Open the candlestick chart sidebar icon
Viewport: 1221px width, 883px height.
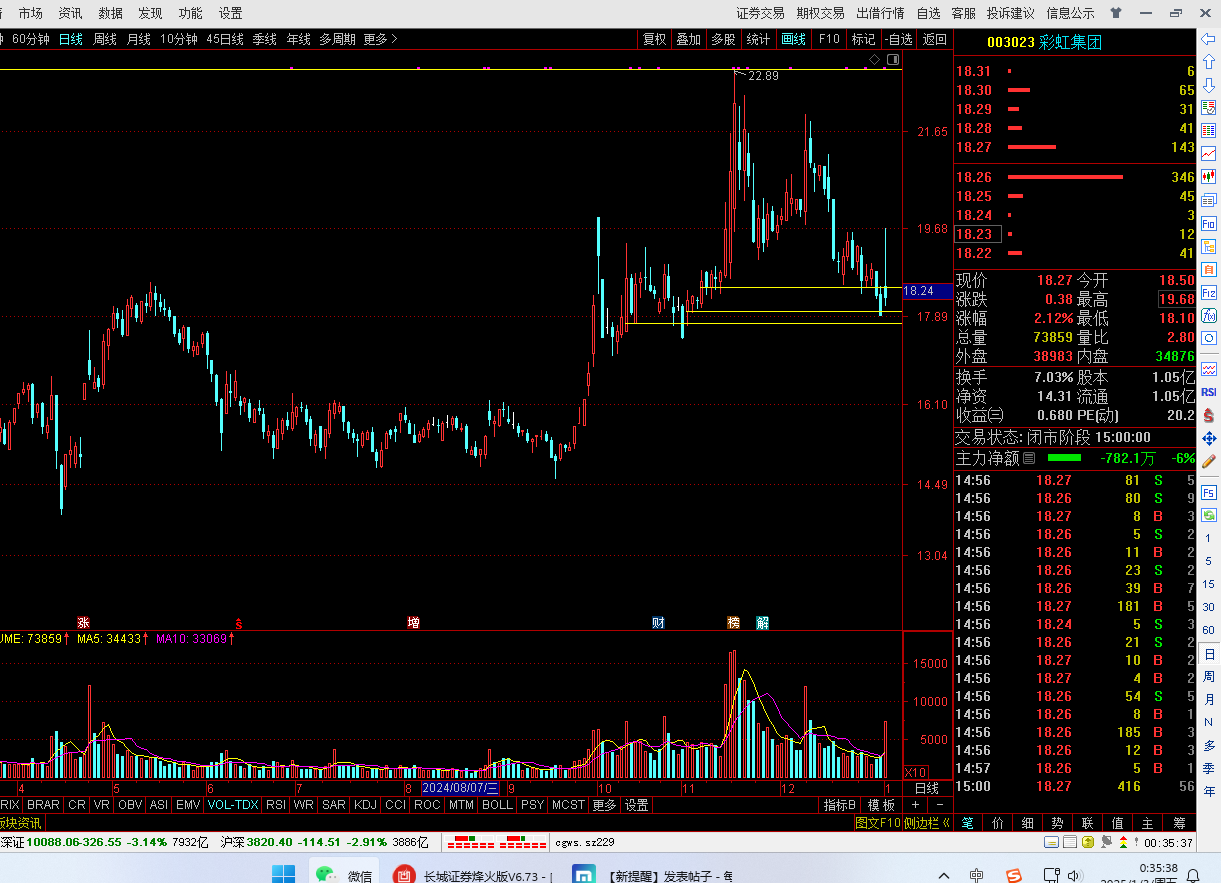point(1209,177)
